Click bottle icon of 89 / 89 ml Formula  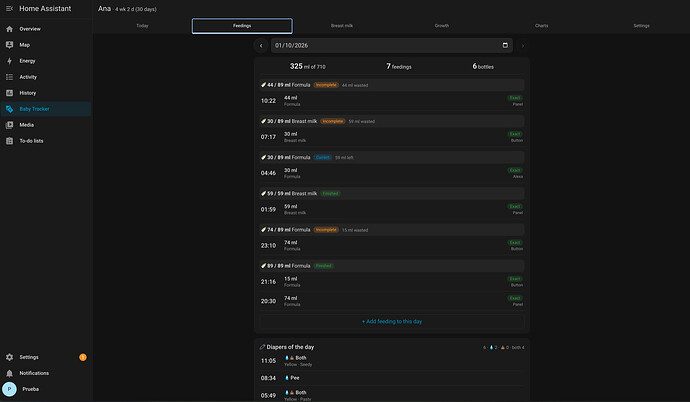coord(263,266)
